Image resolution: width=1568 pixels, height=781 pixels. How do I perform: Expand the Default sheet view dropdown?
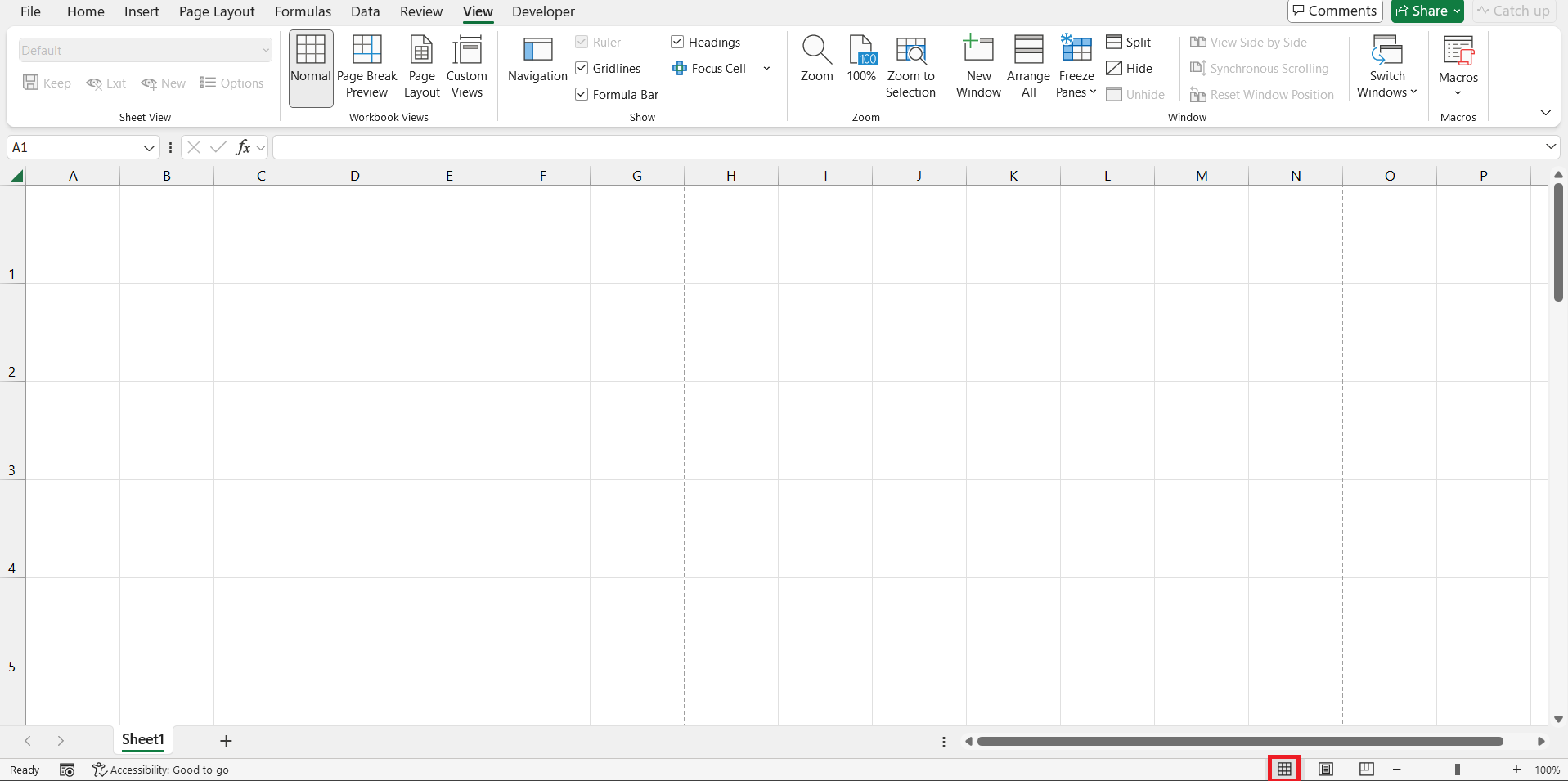(264, 50)
